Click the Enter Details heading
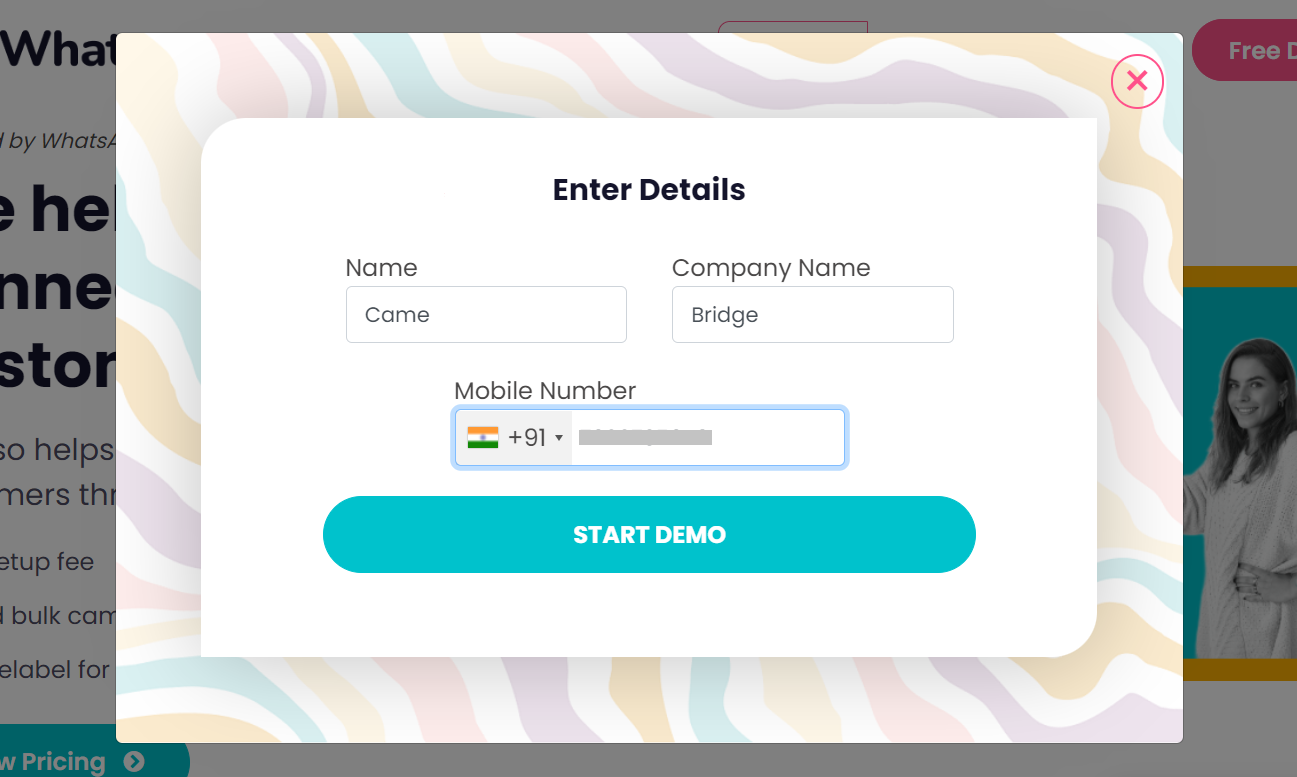Viewport: 1297px width, 777px height. pos(649,190)
